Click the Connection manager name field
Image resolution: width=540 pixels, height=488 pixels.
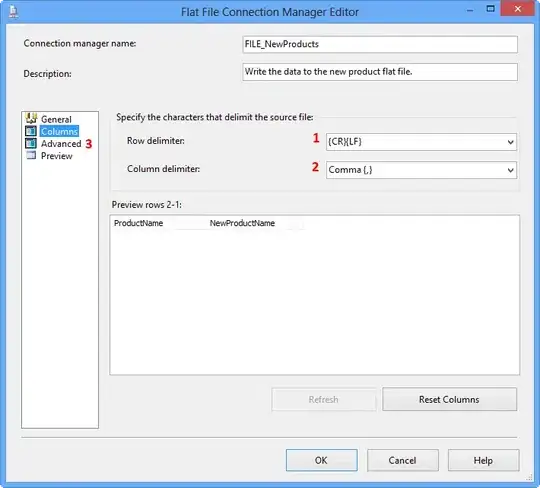click(380, 44)
